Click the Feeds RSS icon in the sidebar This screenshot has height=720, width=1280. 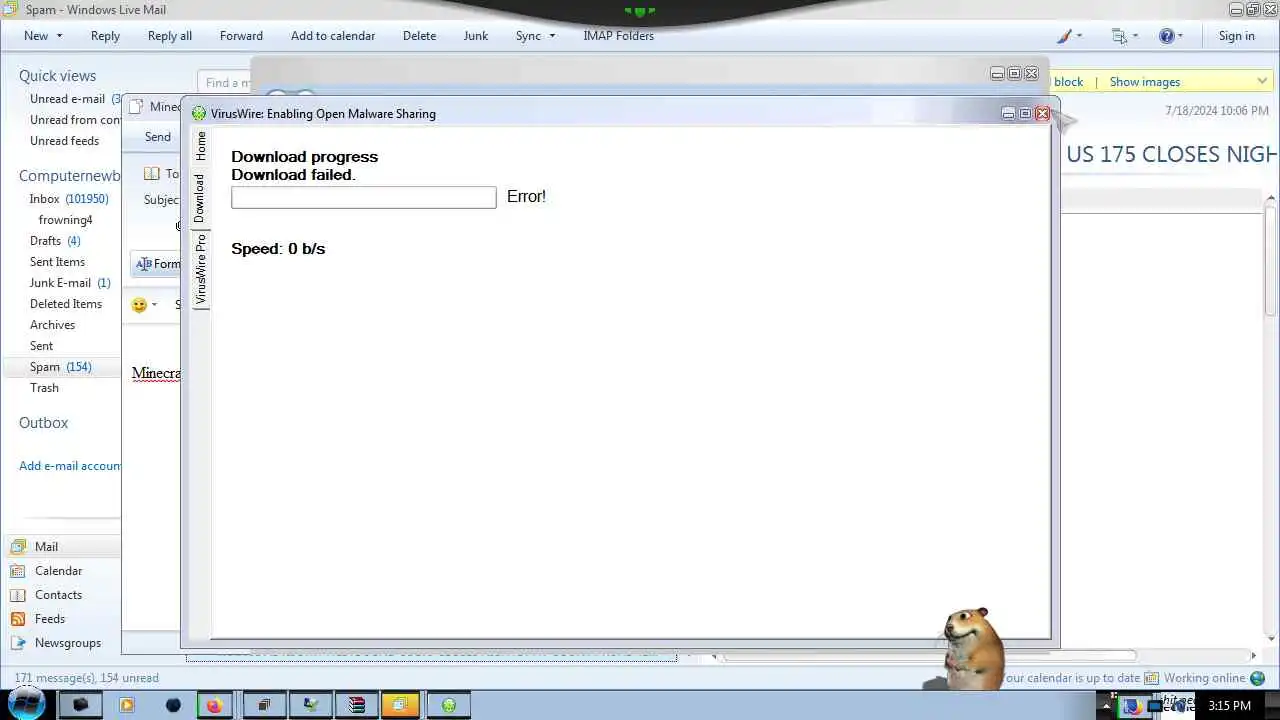[17, 619]
